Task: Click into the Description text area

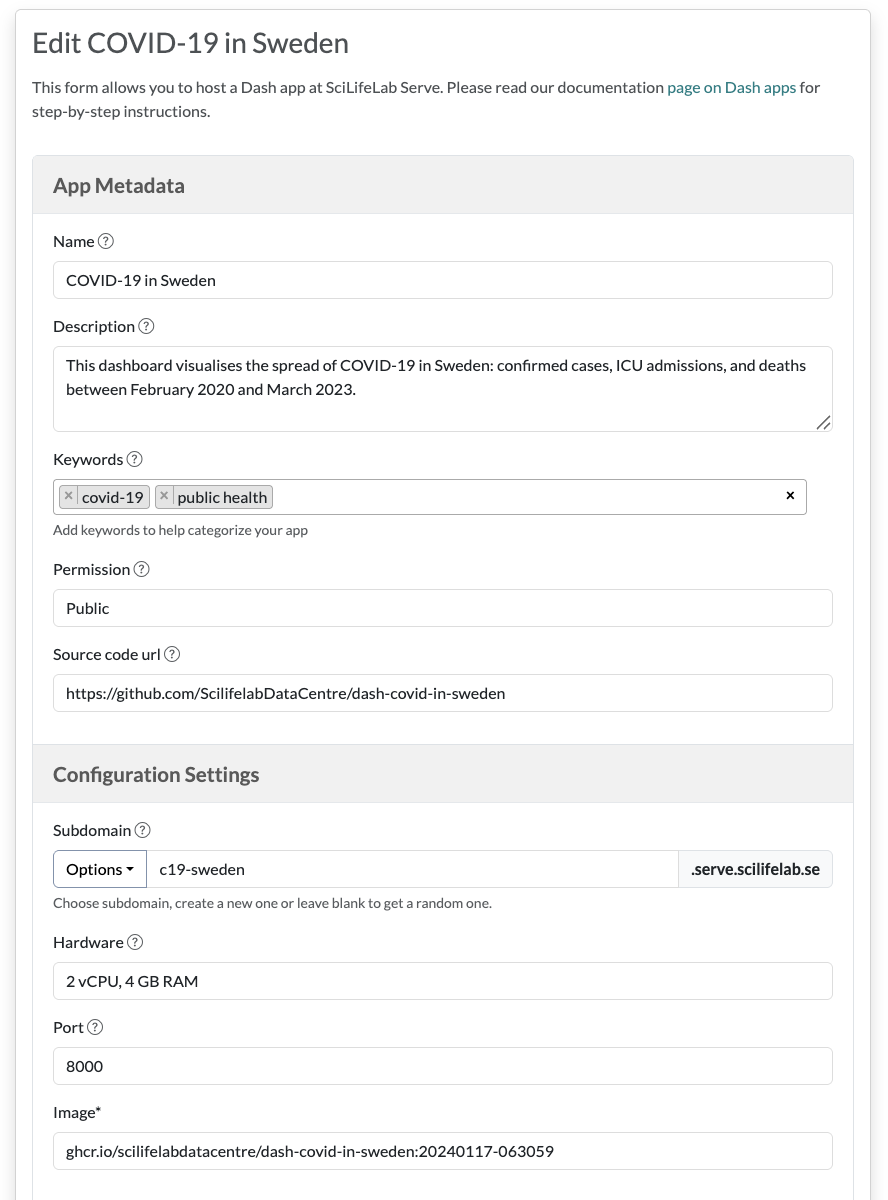Action: tap(442, 389)
